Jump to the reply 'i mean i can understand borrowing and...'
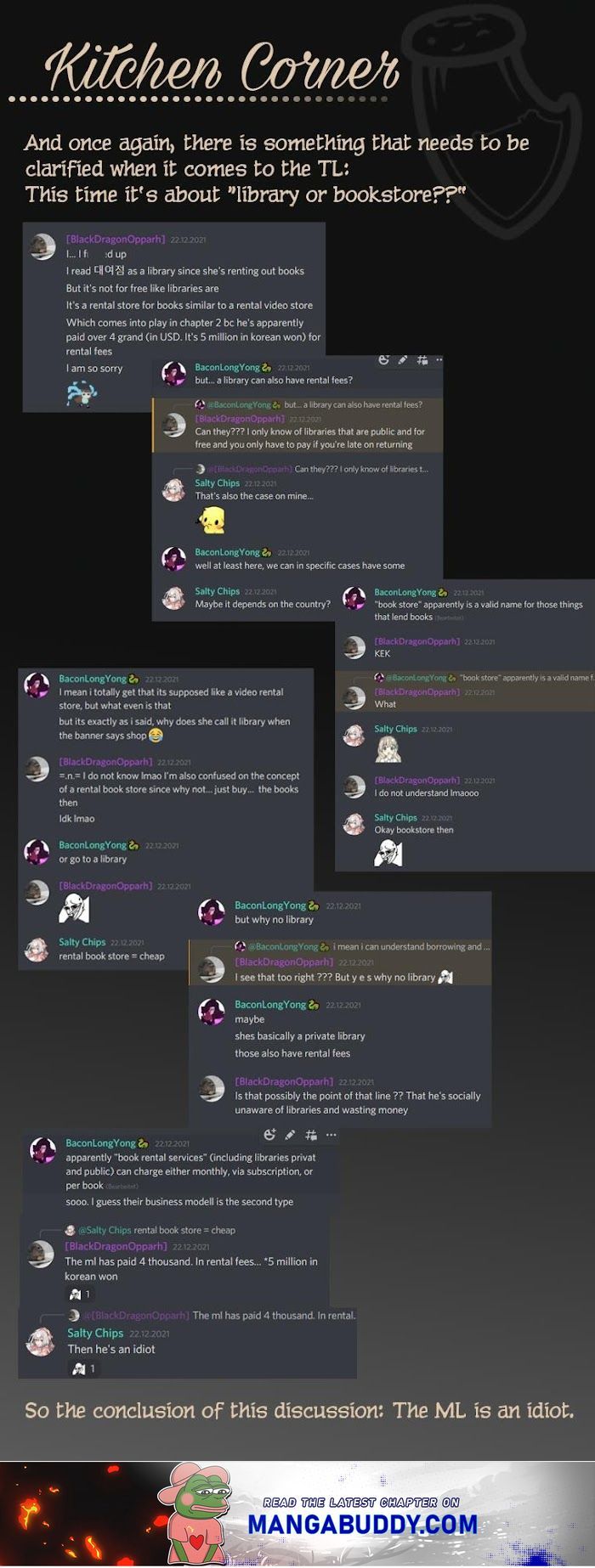This screenshot has height=1568, width=595. (411, 946)
